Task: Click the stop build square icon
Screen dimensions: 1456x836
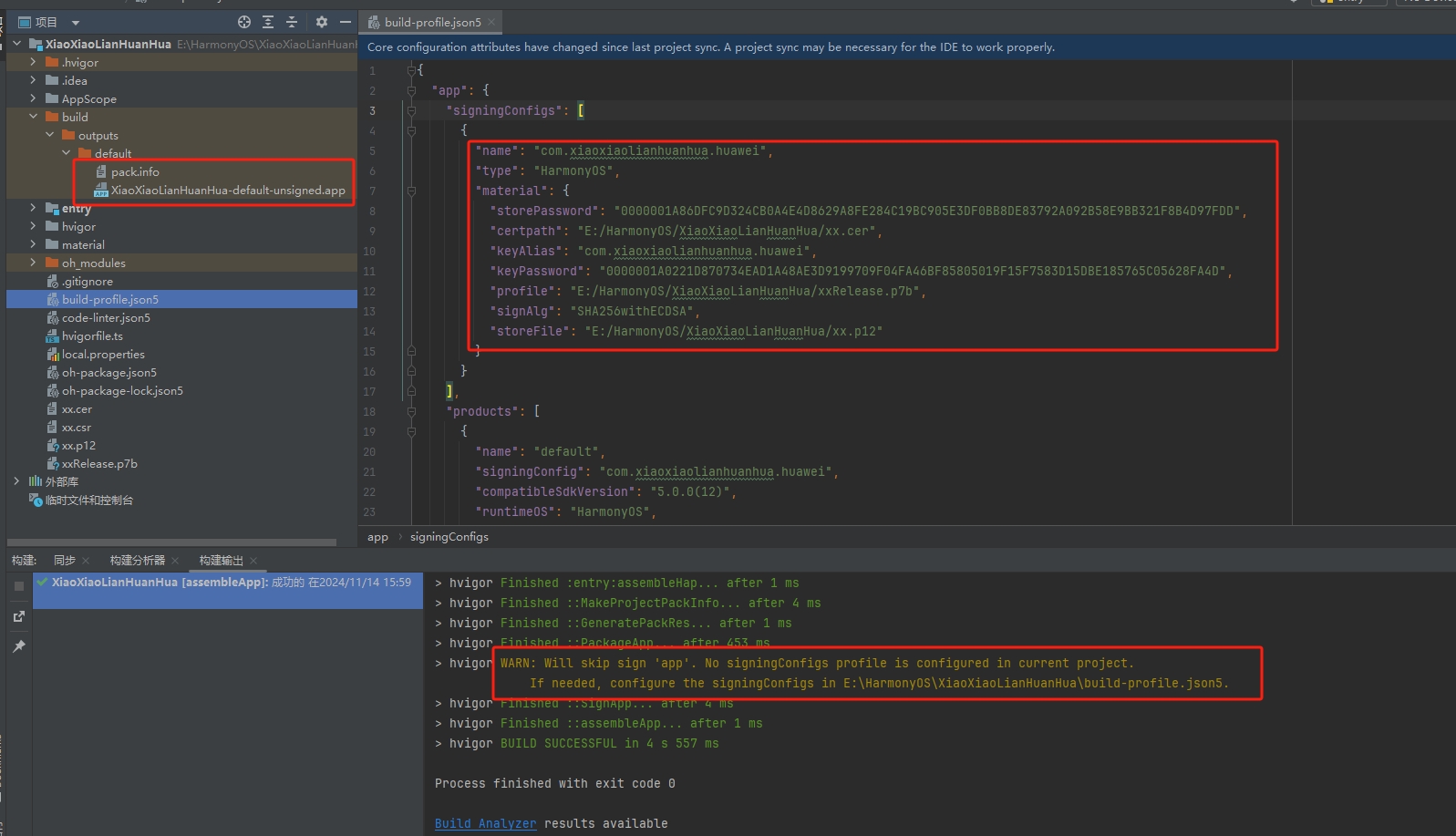Action: coord(18,586)
